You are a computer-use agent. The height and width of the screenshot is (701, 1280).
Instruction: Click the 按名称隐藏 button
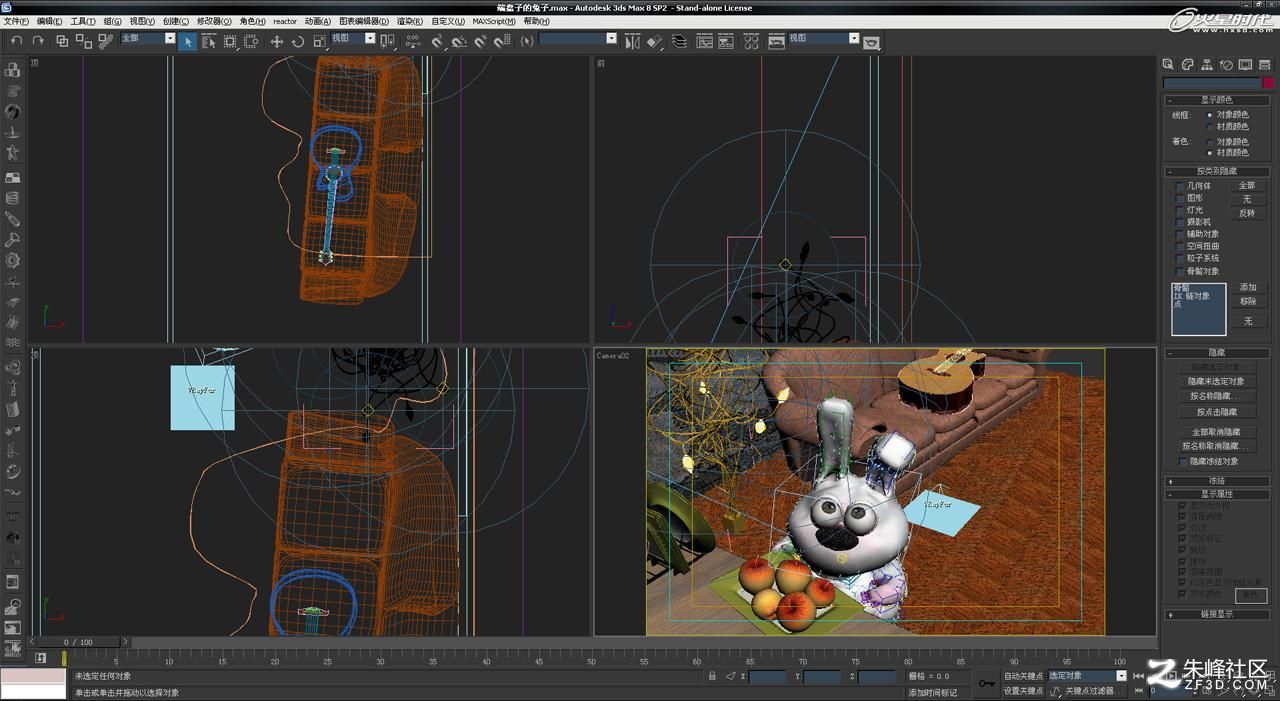click(1216, 396)
